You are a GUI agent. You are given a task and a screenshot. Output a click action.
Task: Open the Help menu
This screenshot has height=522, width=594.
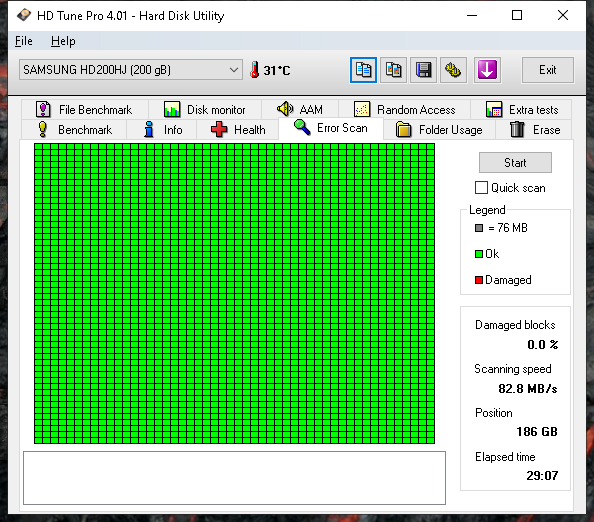(x=63, y=41)
